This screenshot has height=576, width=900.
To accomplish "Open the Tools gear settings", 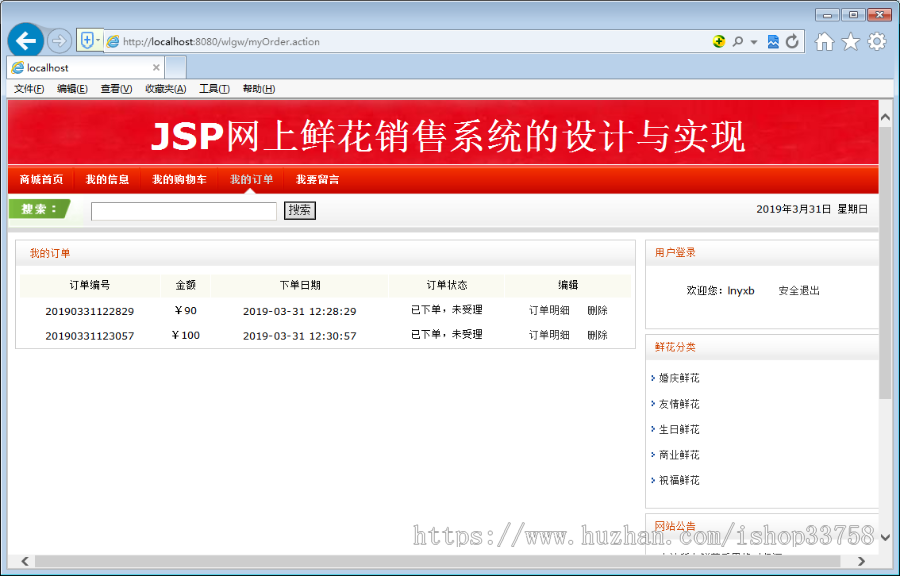I will tap(877, 41).
